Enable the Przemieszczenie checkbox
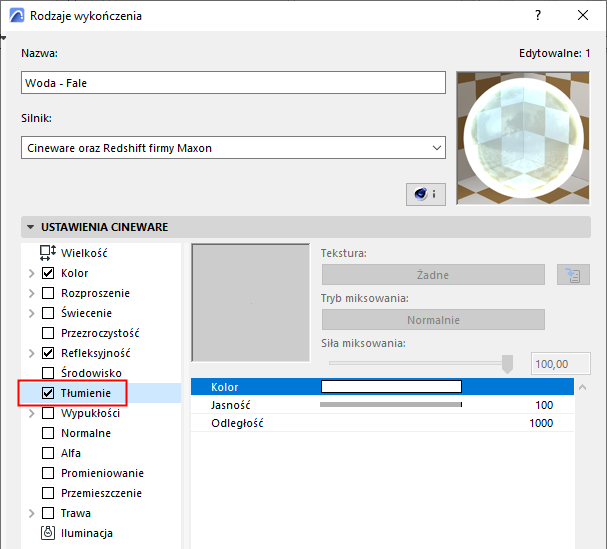Viewport: 607px width, 549px height. (48, 493)
